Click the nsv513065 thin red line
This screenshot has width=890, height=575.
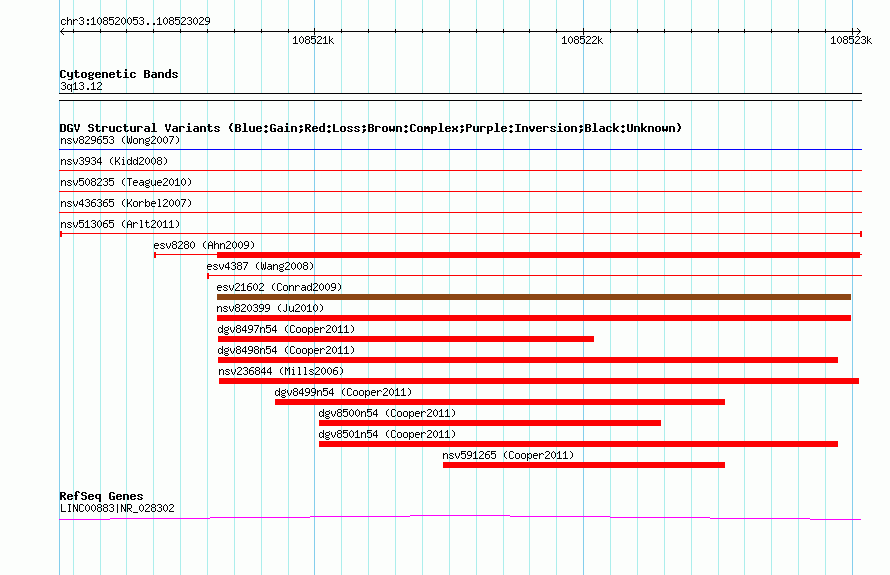click(x=461, y=234)
